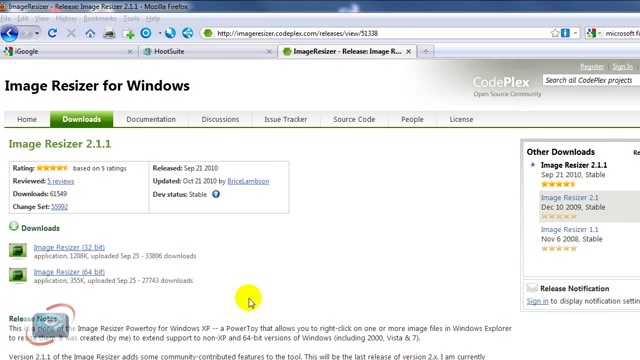Open the Edit menu

pyautogui.click(x=22, y=18)
